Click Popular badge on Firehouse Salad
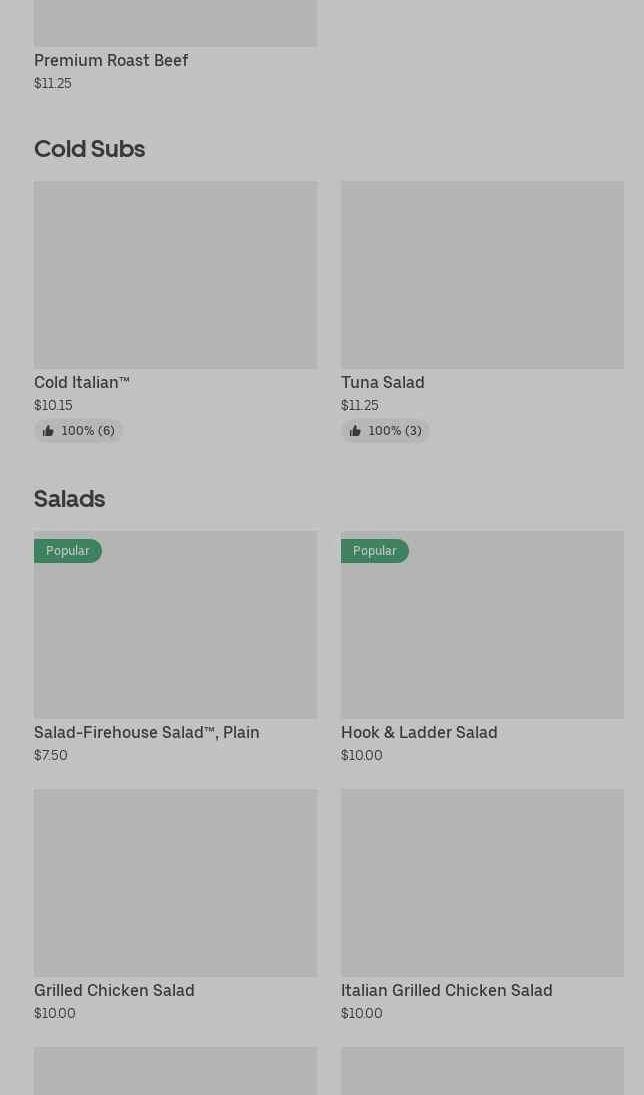This screenshot has height=1095, width=644. [68, 551]
